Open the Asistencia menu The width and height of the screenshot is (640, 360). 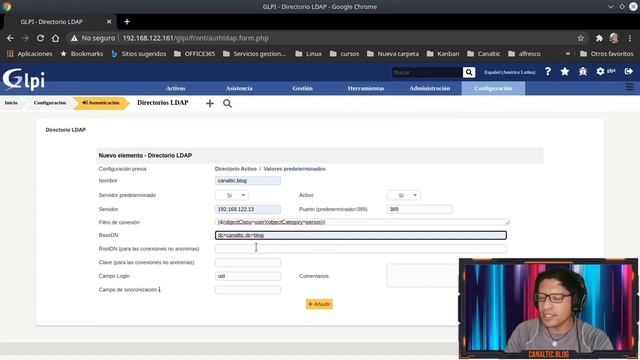(239, 88)
